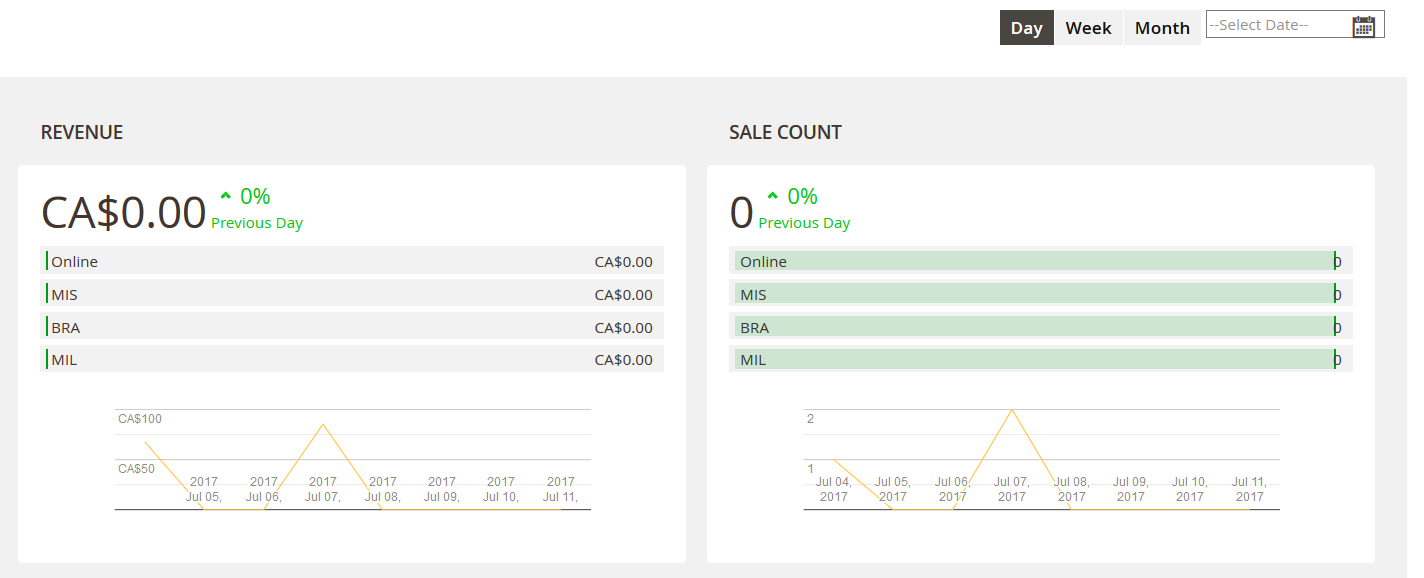Screen dimensions: 1424x578
Task: Click the MIL bar in Sale Count
Action: tap(1035, 360)
